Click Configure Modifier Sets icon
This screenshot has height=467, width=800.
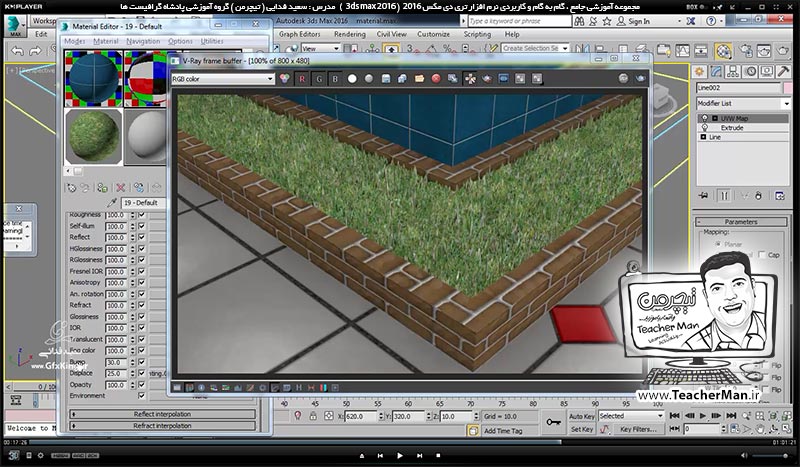pyautogui.click(x=780, y=195)
